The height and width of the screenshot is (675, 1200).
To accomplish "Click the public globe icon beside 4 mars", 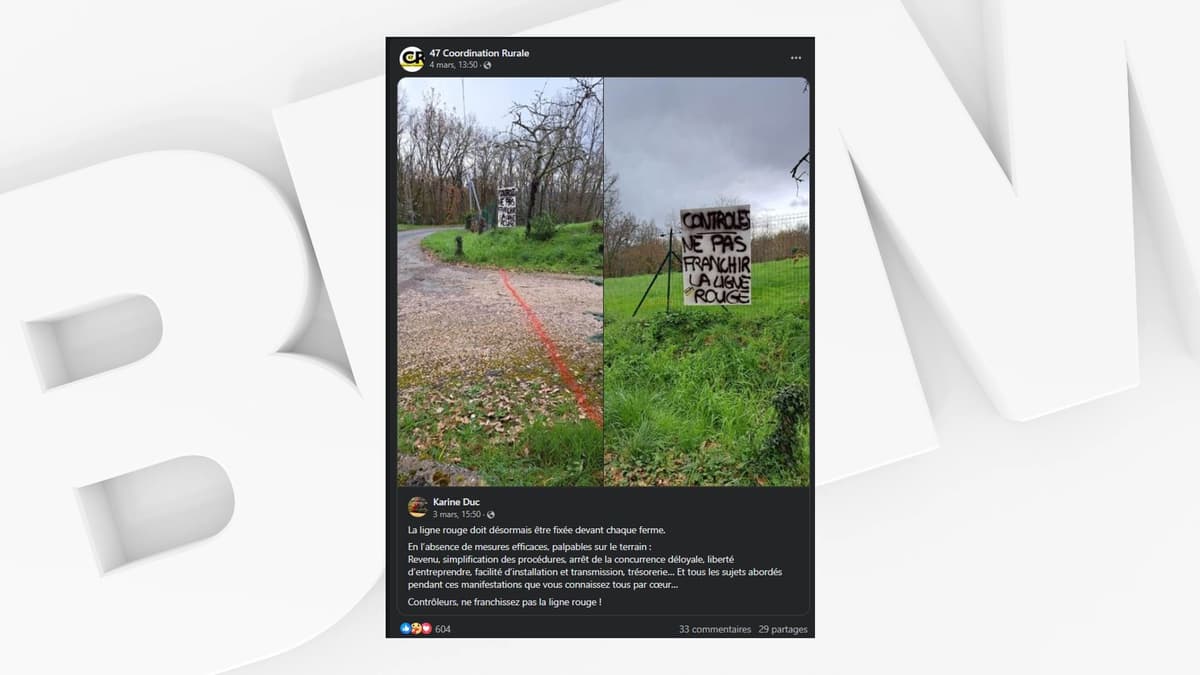I will coord(487,65).
